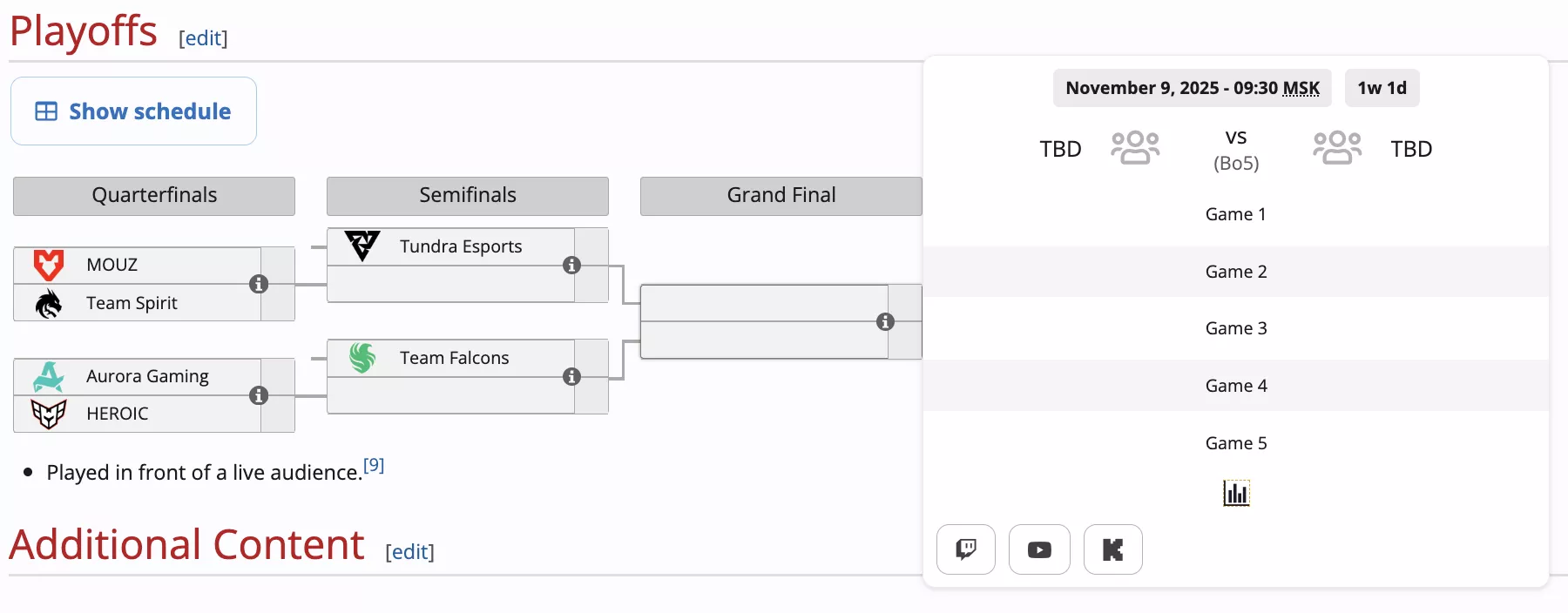Open the Grand Final match info icon
This screenshot has width=1568, height=613.
pyautogui.click(x=885, y=321)
